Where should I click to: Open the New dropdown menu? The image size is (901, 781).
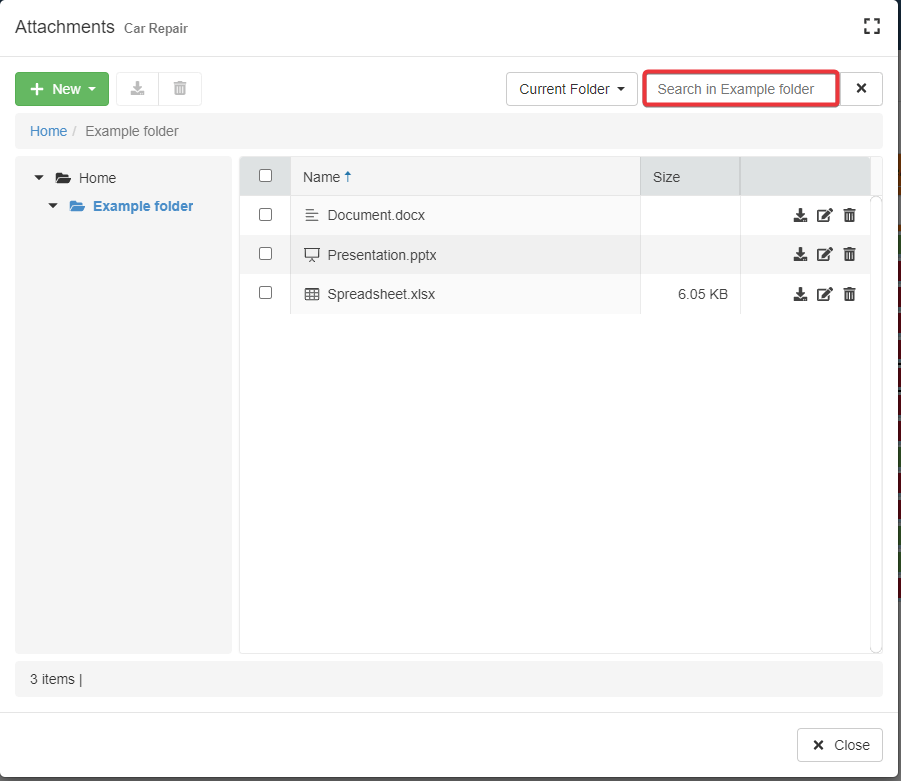pyautogui.click(x=62, y=89)
